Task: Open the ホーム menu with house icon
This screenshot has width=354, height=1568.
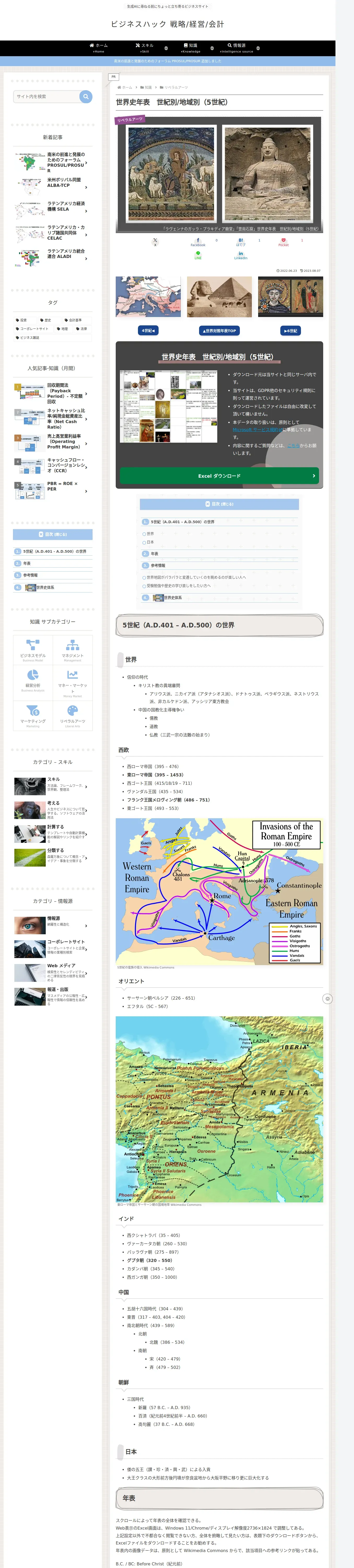Action: click(98, 48)
